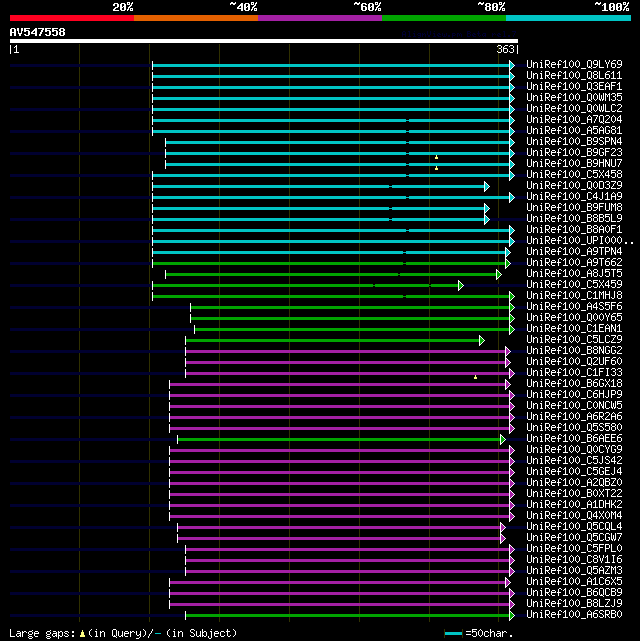Click the Q9LY69 cyan alignment bar
Screen dimensions: 640x641
coord(331,65)
